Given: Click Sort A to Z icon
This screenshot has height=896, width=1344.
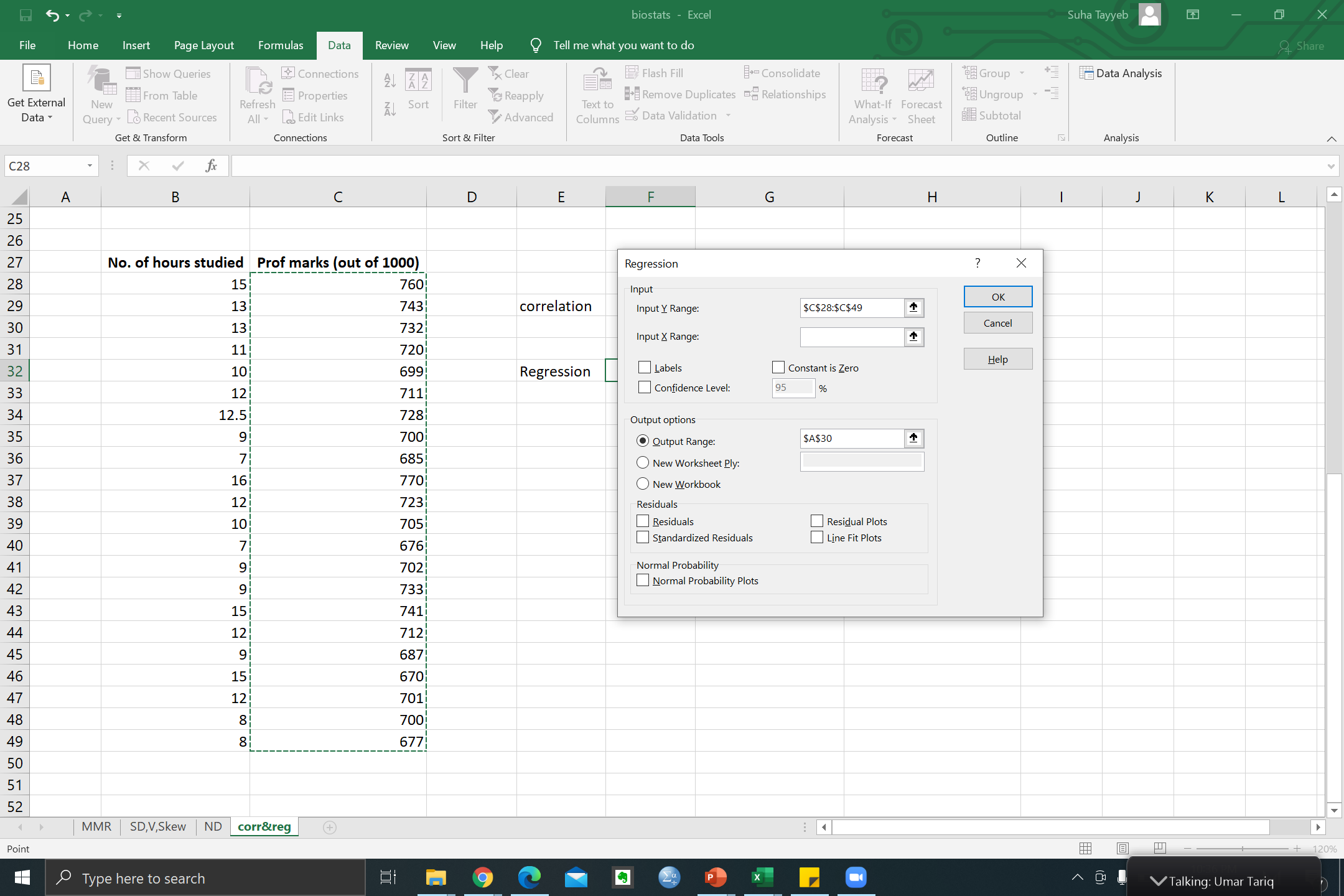Looking at the screenshot, I should [390, 80].
